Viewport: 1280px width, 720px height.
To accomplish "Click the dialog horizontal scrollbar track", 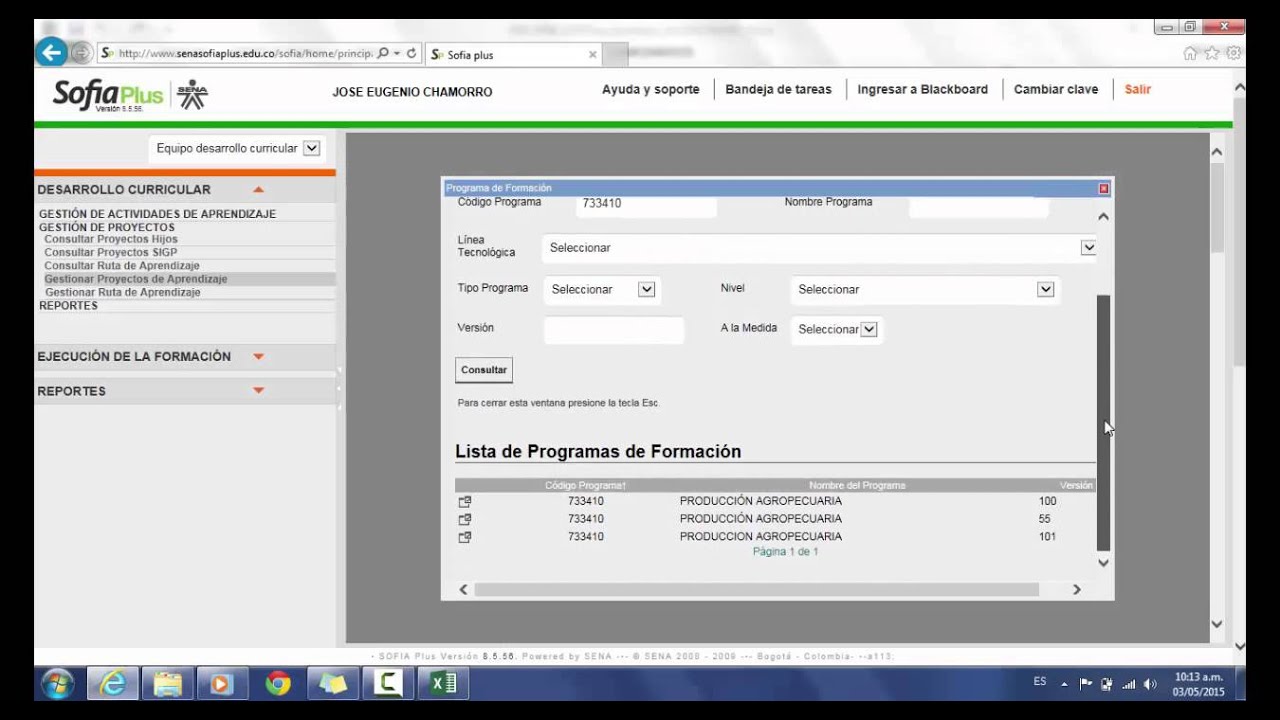I will tap(756, 590).
